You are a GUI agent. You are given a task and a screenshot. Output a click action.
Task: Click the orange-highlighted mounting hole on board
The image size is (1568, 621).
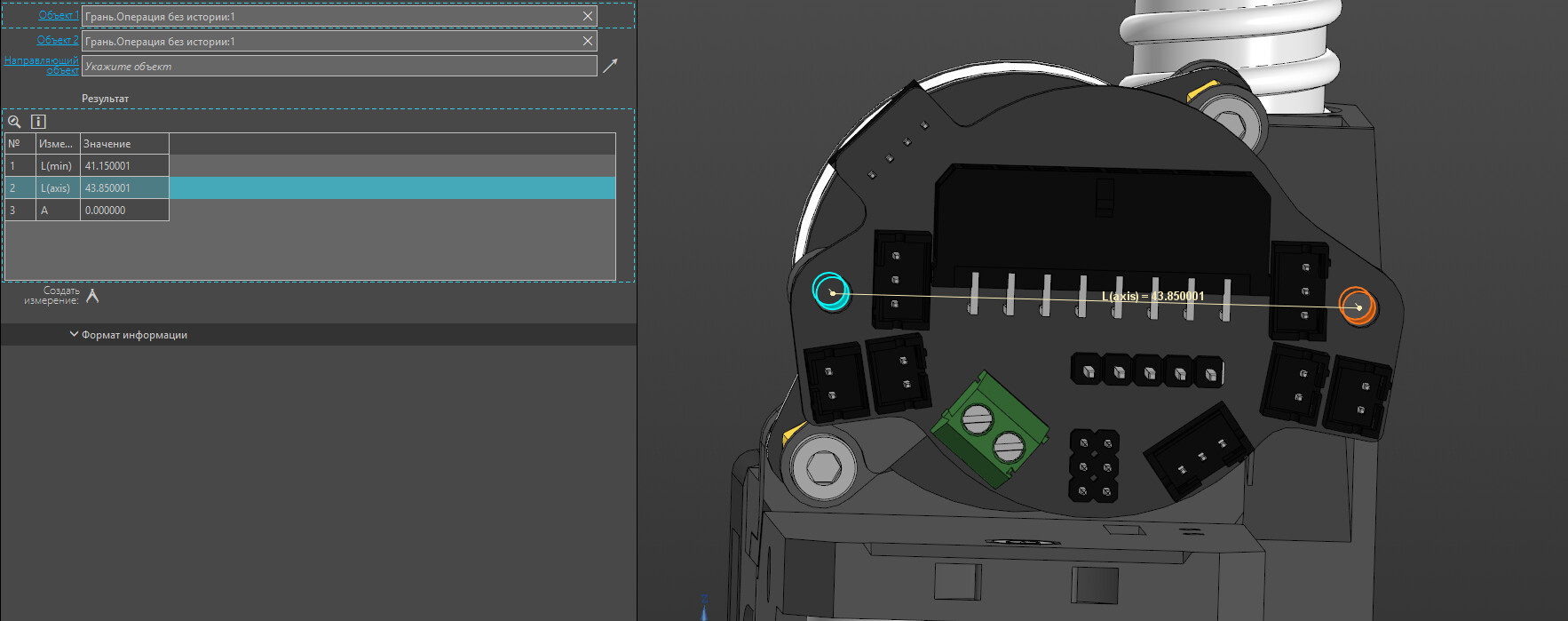(x=1357, y=306)
